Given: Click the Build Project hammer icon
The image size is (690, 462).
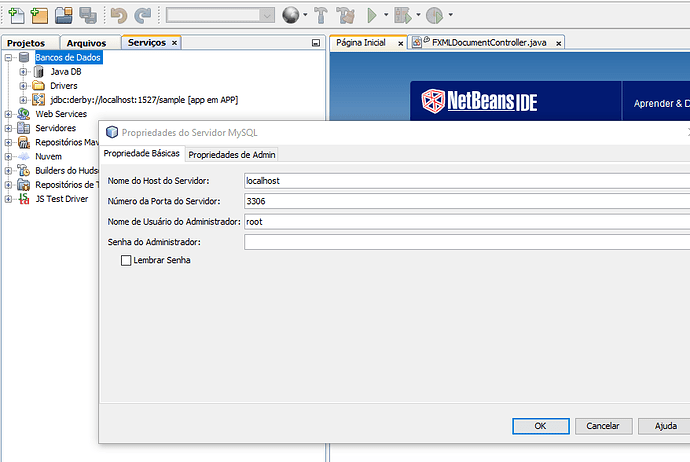Looking at the screenshot, I should point(321,15).
